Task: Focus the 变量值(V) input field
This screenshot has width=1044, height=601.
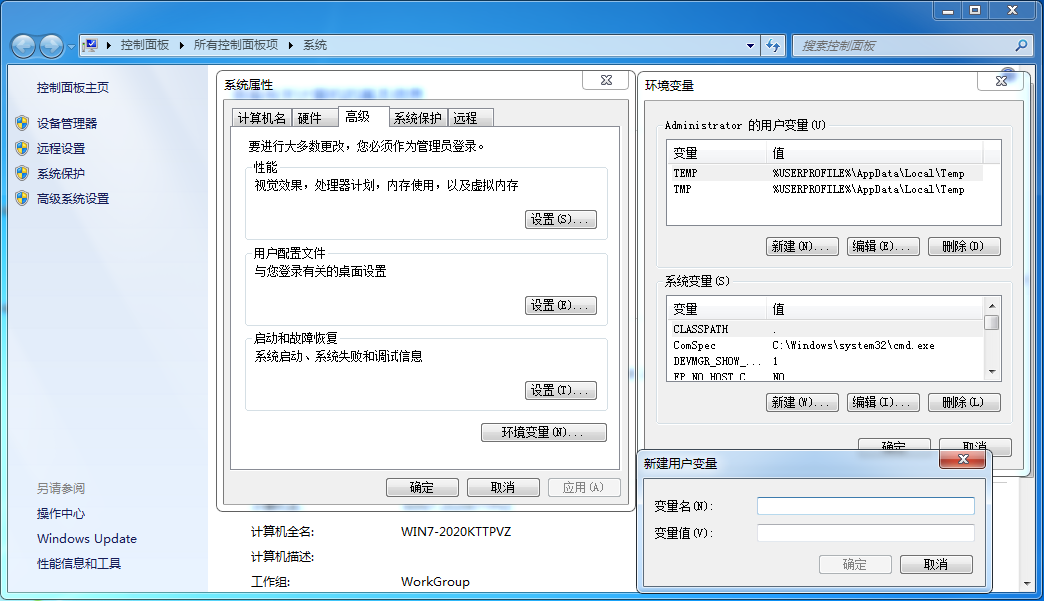Action: (x=866, y=532)
